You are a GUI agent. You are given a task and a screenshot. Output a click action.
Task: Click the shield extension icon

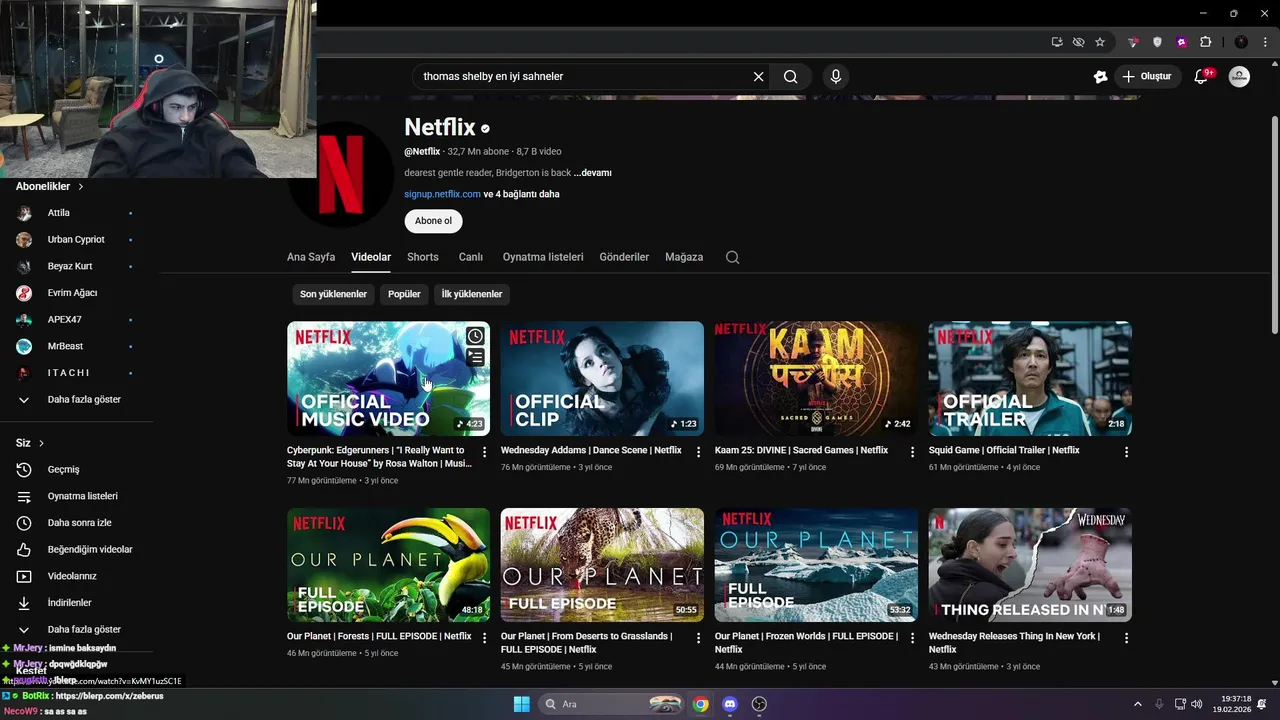pyautogui.click(x=1157, y=42)
